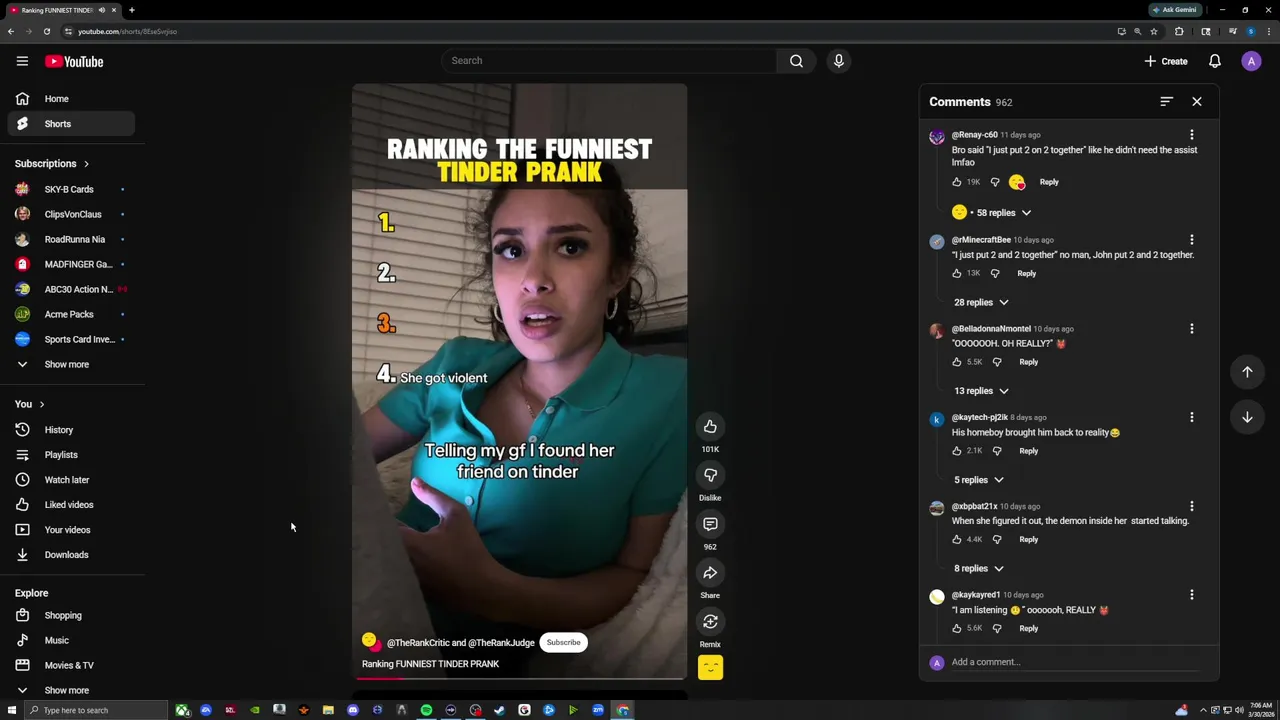The width and height of the screenshot is (1280, 720).
Task: Open options menu for @rMinecraftBee comment
Action: pos(1191,240)
